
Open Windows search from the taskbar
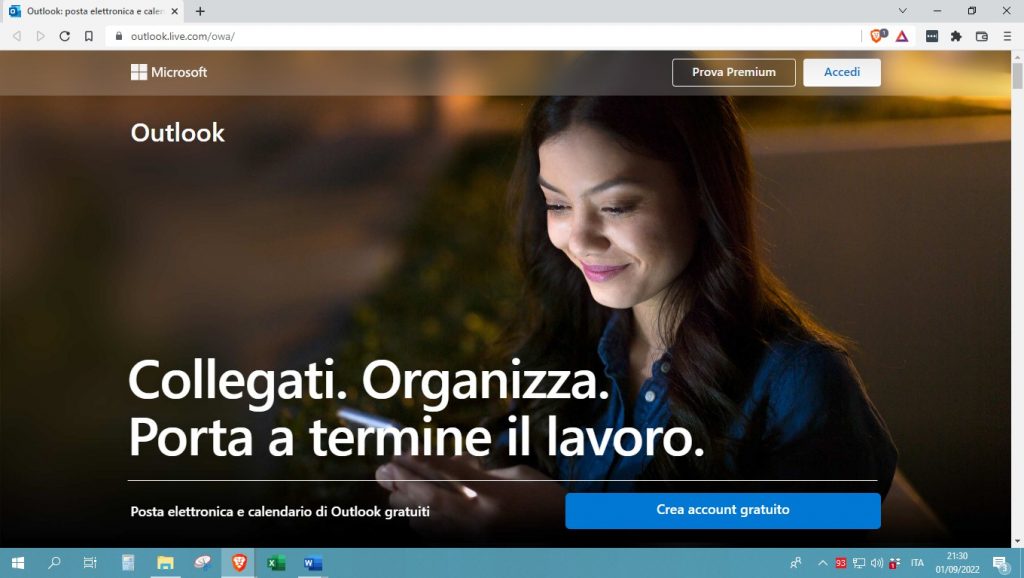click(x=53, y=563)
